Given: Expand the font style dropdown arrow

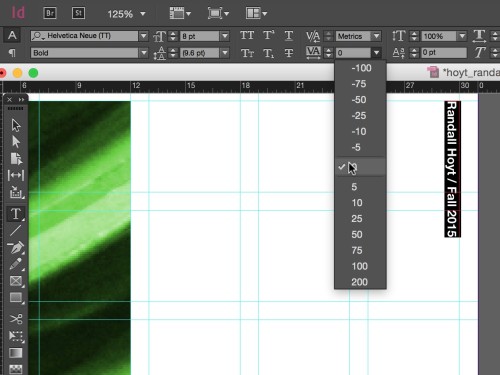Looking at the screenshot, I should (144, 53).
